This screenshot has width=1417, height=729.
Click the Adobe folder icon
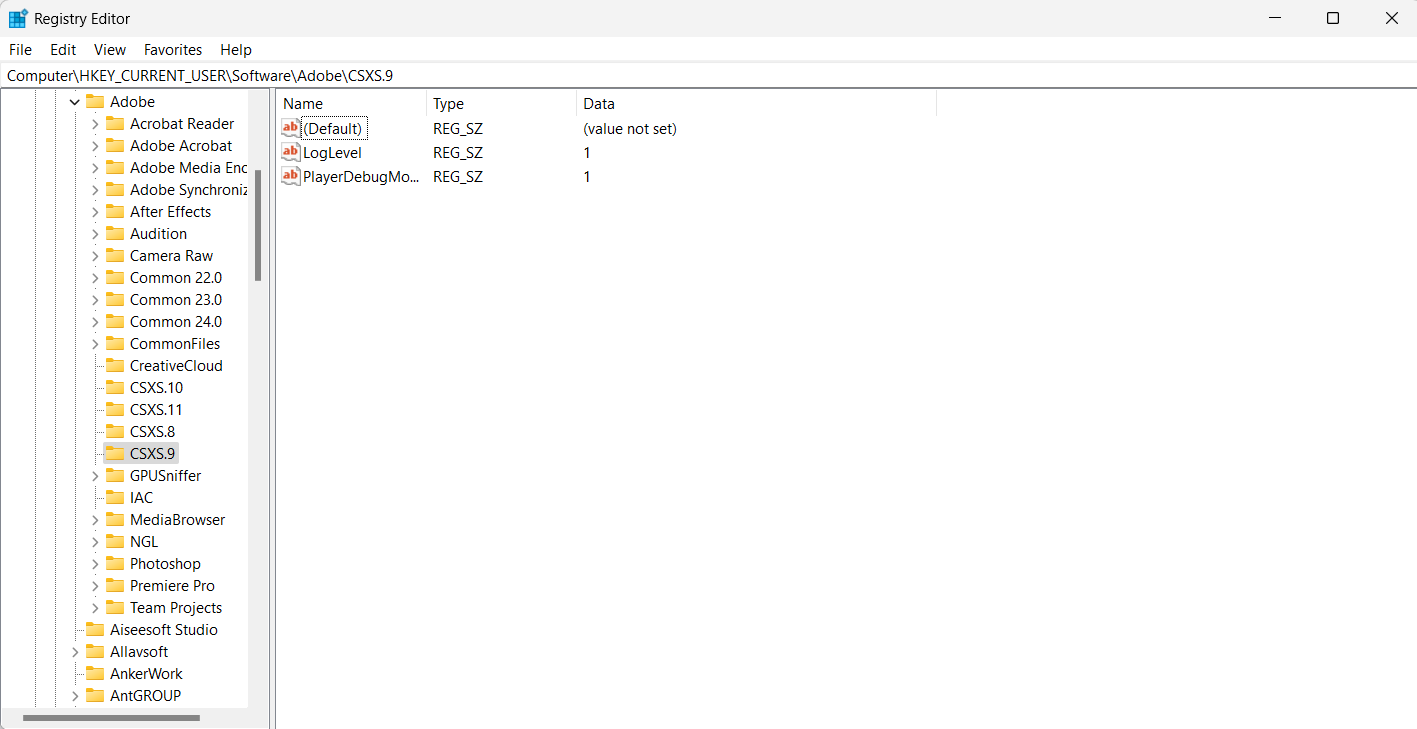pyautogui.click(x=95, y=102)
